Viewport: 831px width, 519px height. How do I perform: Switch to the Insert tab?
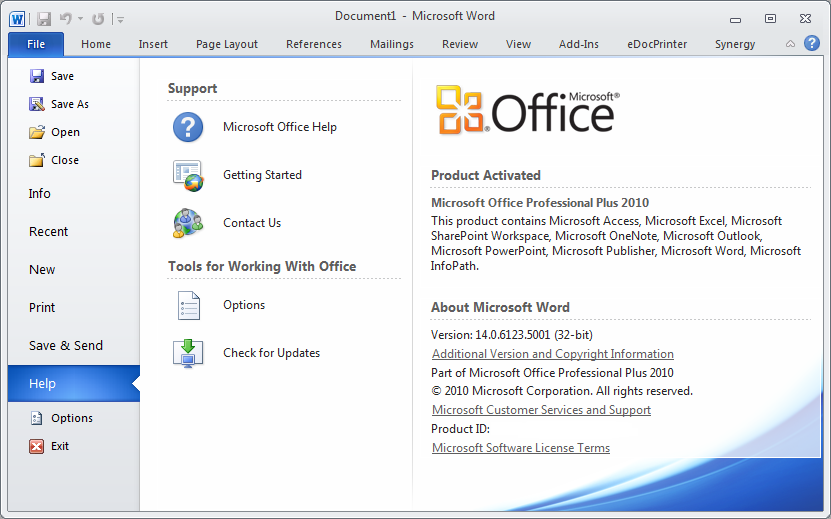(153, 44)
